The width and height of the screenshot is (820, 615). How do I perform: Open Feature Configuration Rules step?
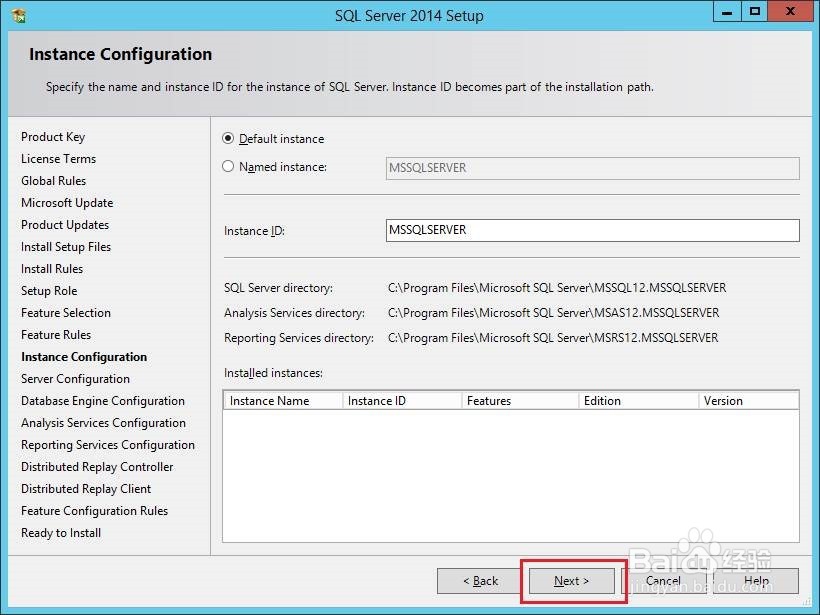click(95, 510)
